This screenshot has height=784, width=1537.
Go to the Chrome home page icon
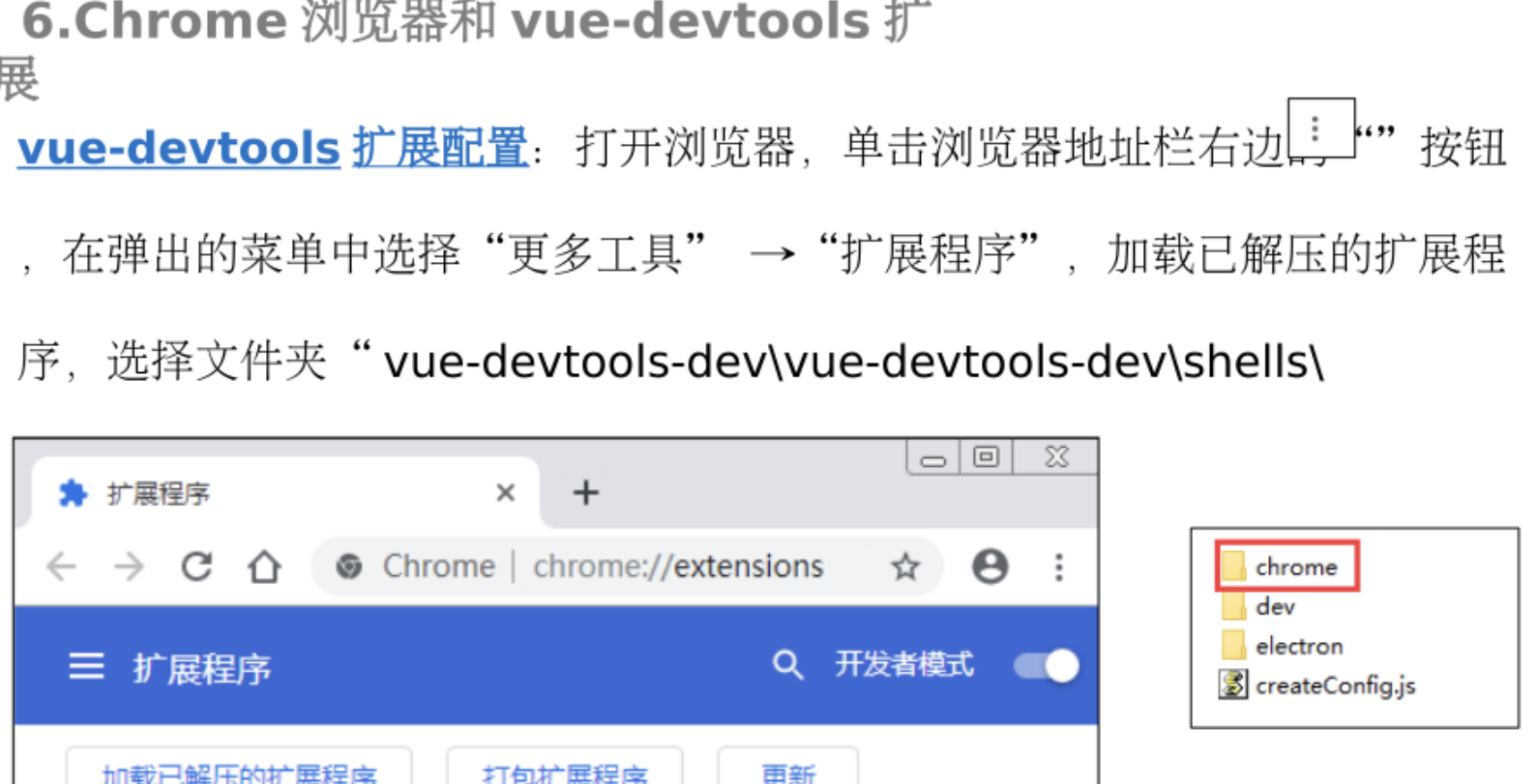click(x=264, y=566)
